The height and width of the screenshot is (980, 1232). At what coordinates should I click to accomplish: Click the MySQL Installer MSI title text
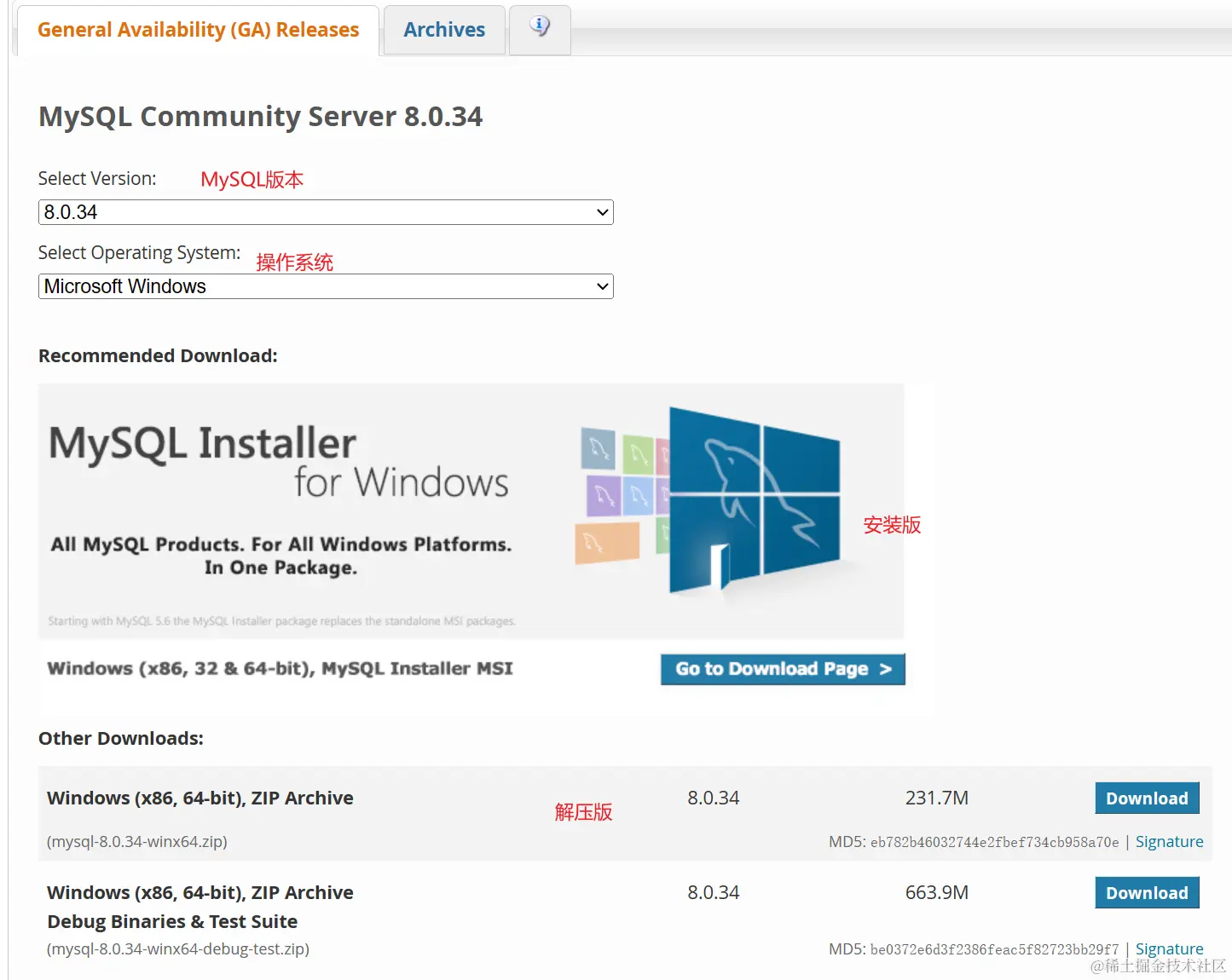pos(281,669)
